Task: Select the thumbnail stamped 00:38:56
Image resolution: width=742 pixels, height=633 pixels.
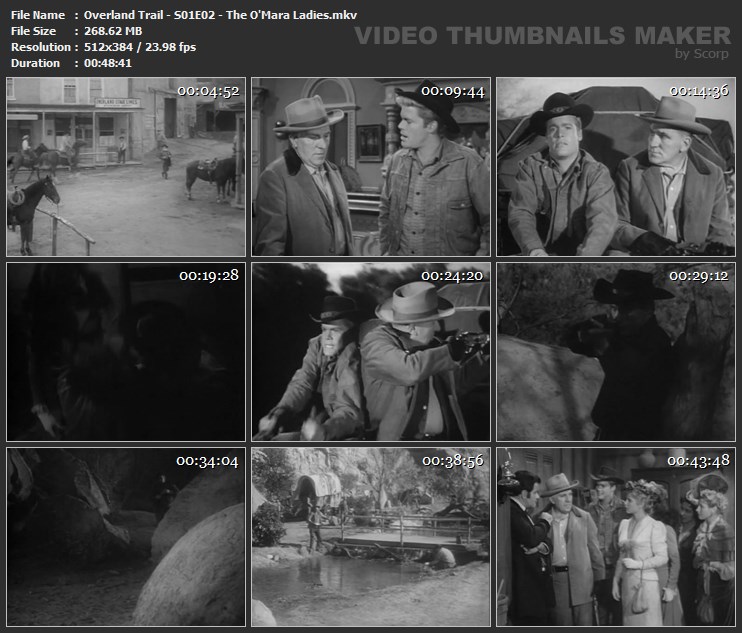Action: [x=371, y=537]
